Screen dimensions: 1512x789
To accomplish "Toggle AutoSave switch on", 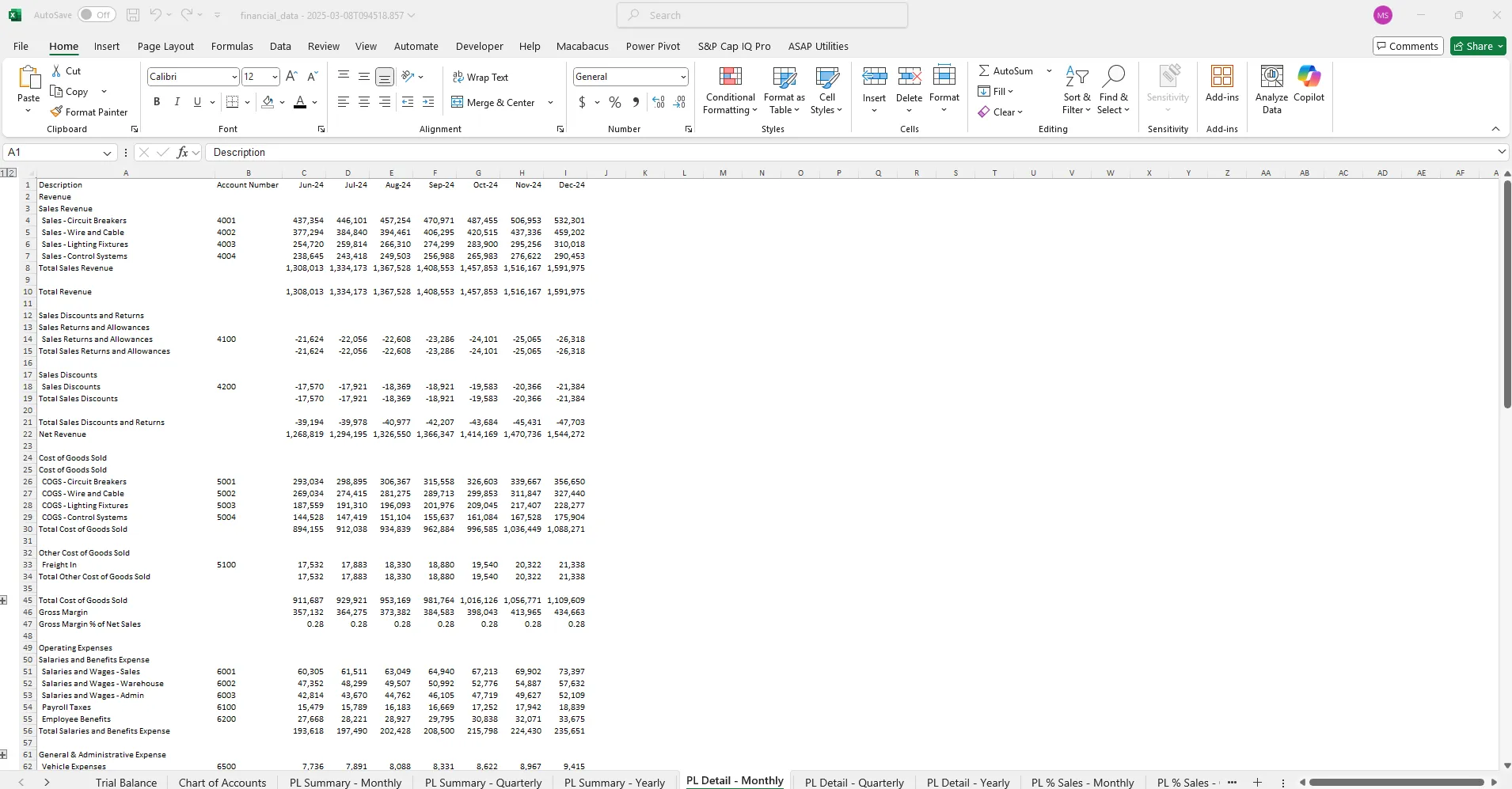I will point(97,15).
